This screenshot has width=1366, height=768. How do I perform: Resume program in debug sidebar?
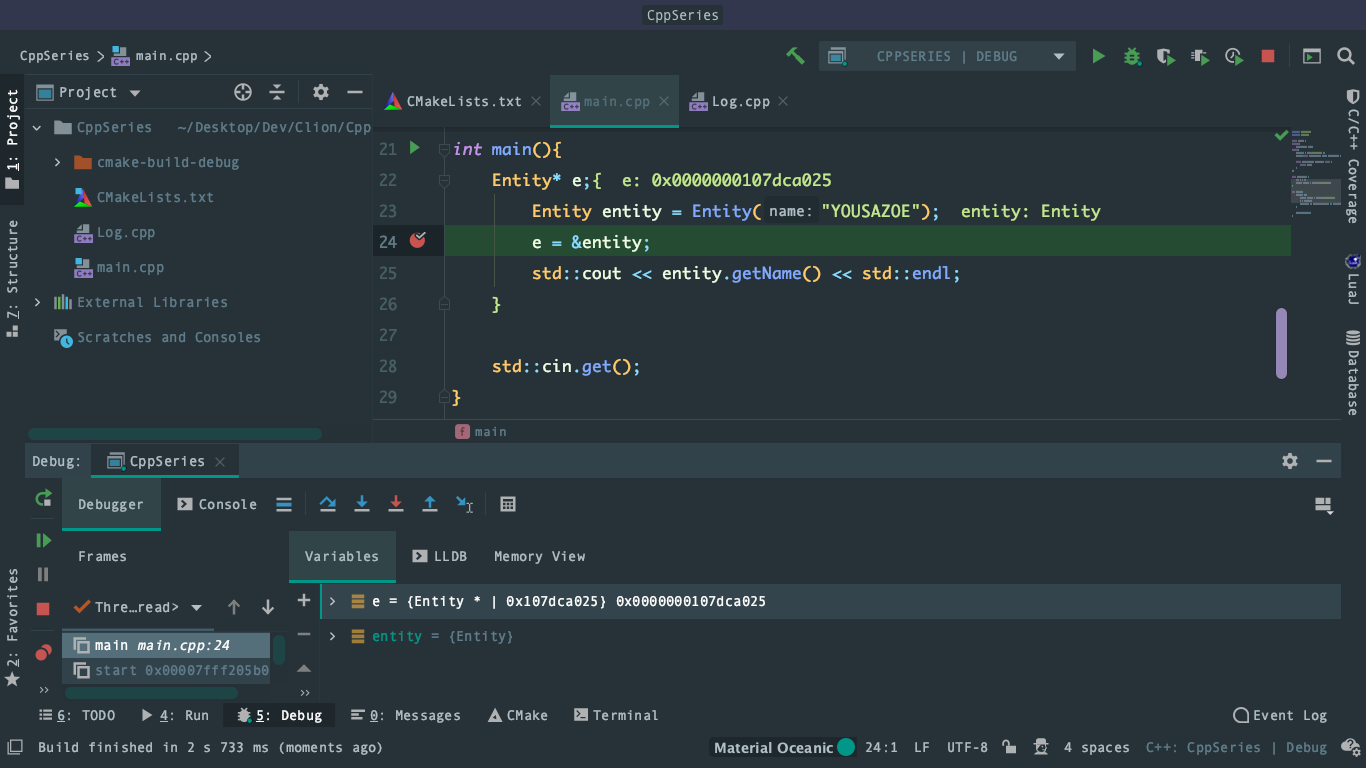click(x=43, y=540)
